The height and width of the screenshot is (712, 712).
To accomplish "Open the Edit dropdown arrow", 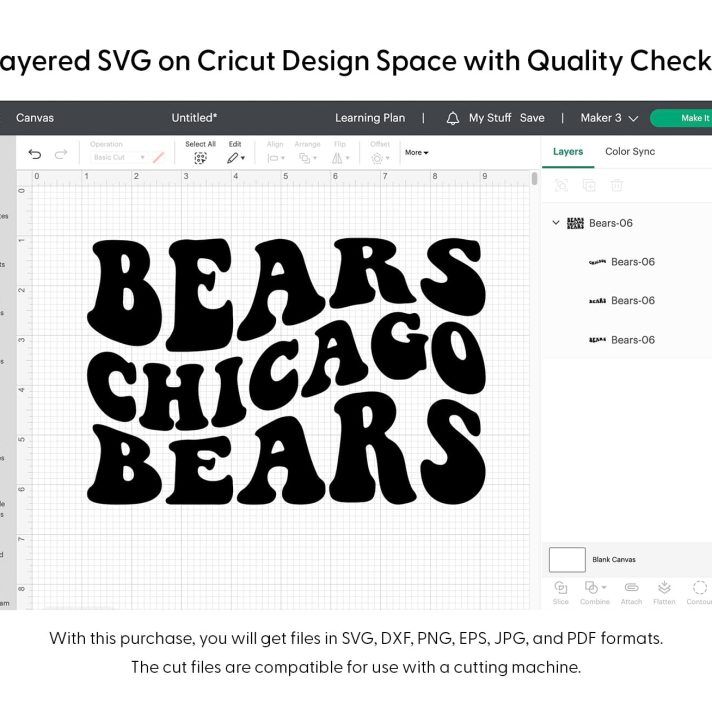I will (243, 158).
